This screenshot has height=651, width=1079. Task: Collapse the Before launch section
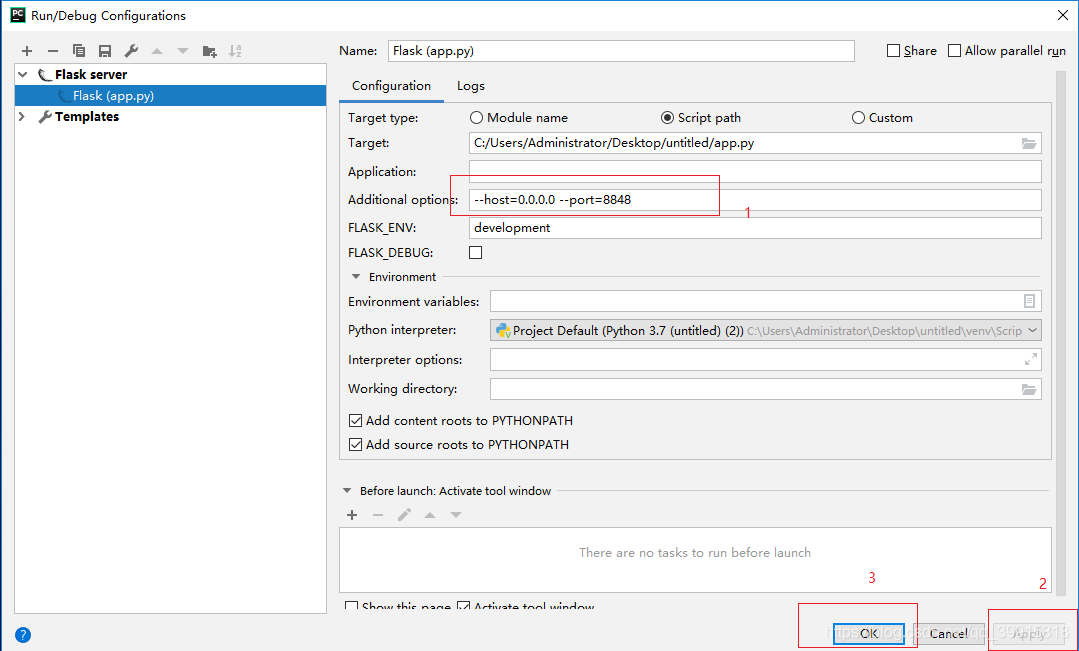tap(347, 491)
